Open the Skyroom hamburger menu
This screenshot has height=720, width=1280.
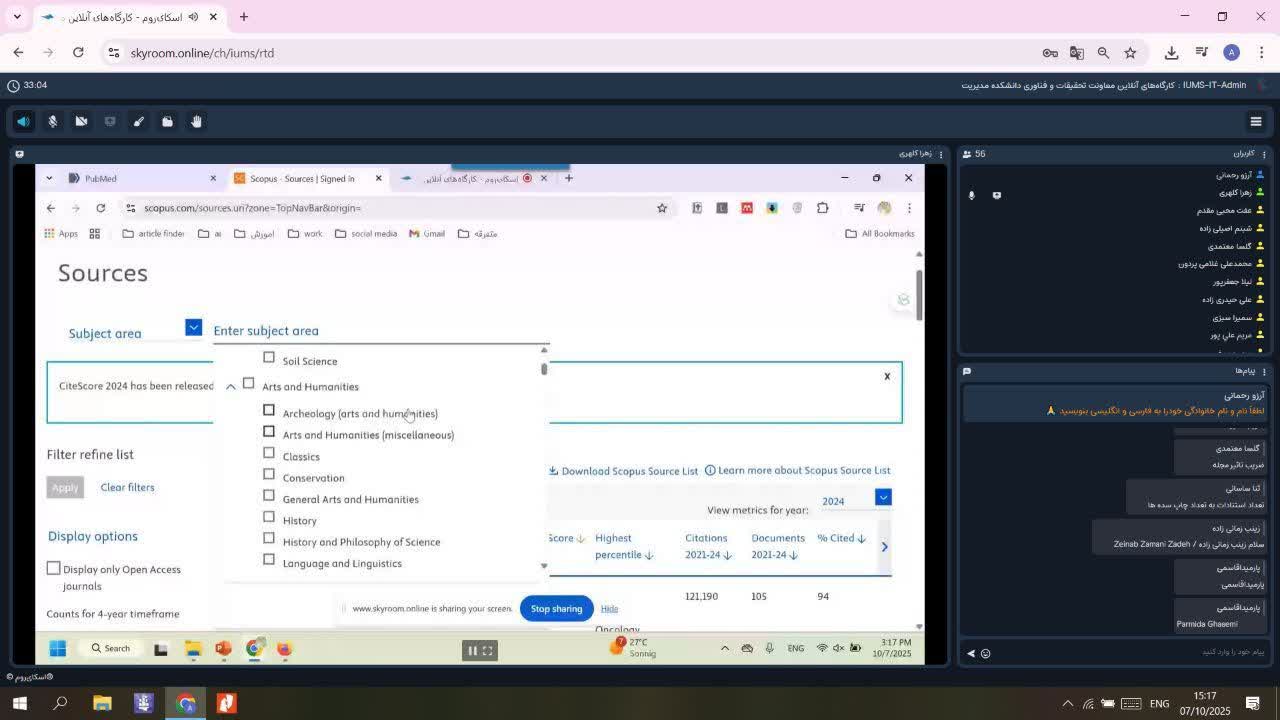coord(1256,122)
